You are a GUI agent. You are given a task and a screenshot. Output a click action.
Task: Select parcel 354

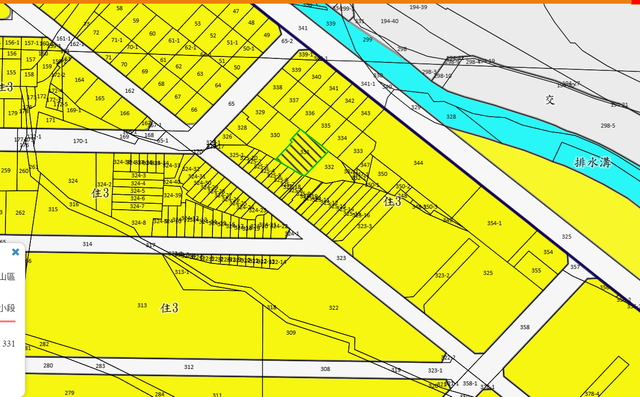548,252
